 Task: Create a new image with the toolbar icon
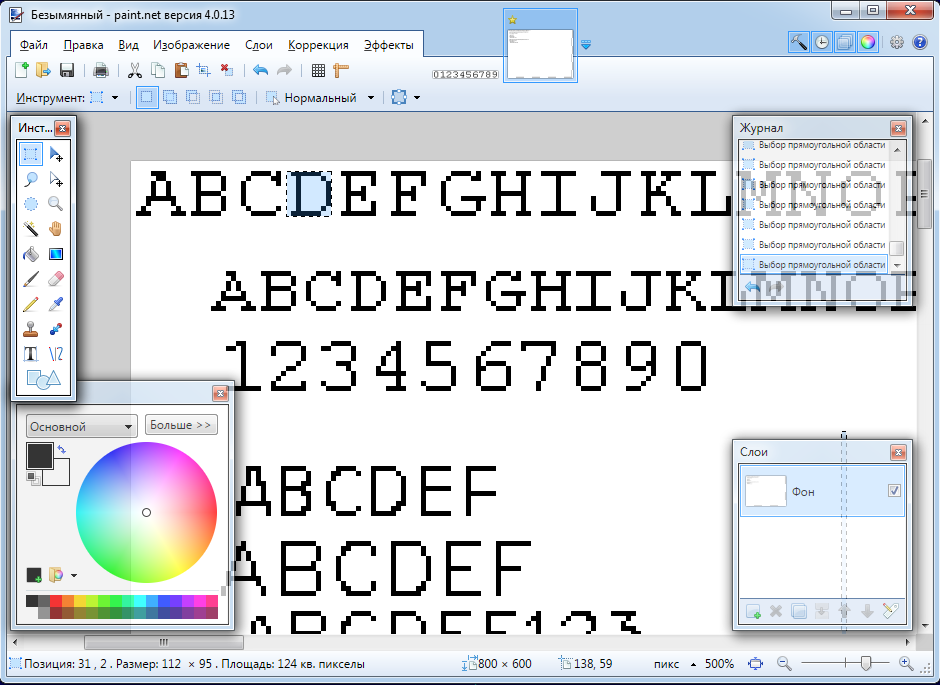click(22, 70)
